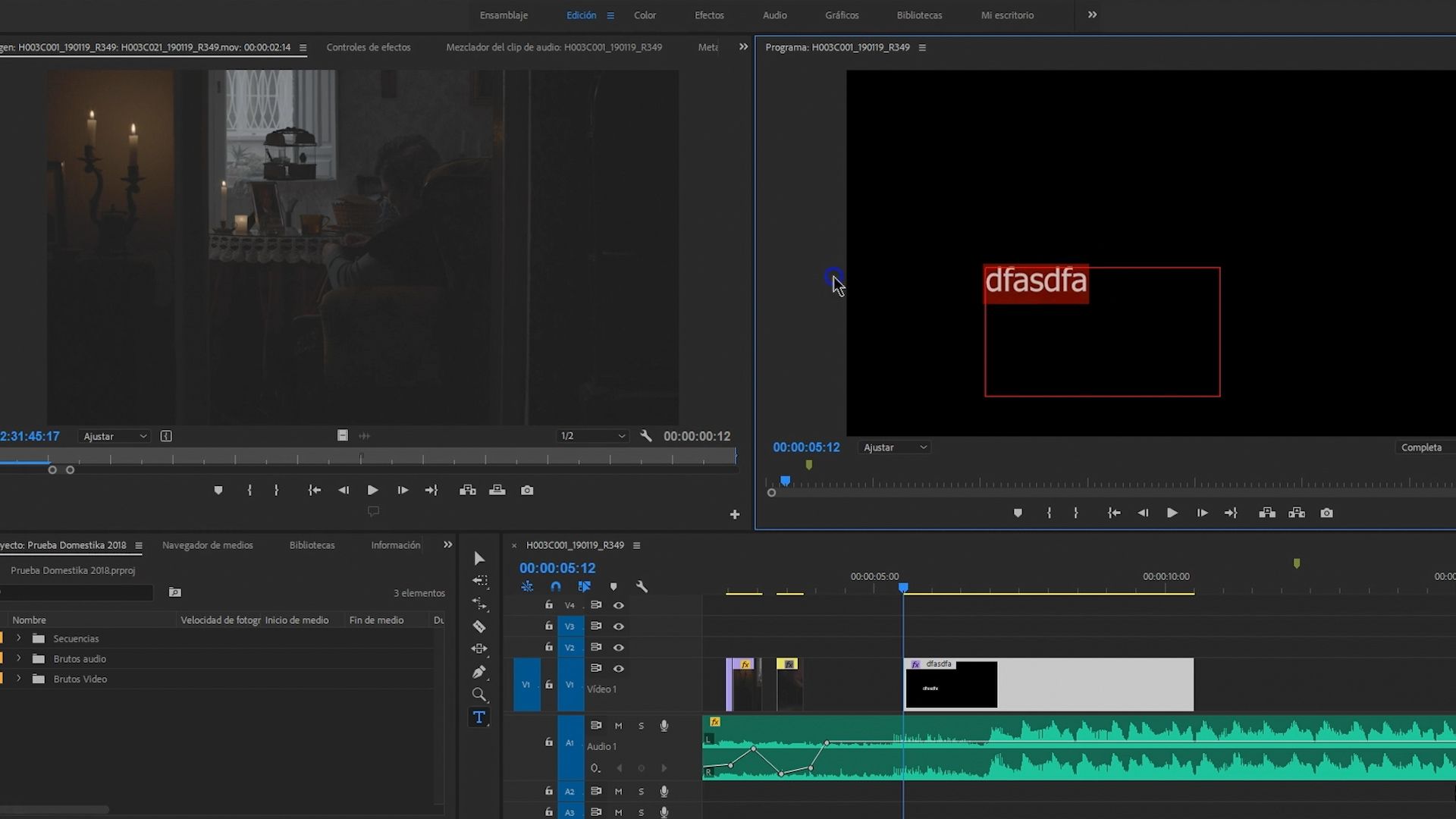Mute the A2 audio track

(618, 791)
